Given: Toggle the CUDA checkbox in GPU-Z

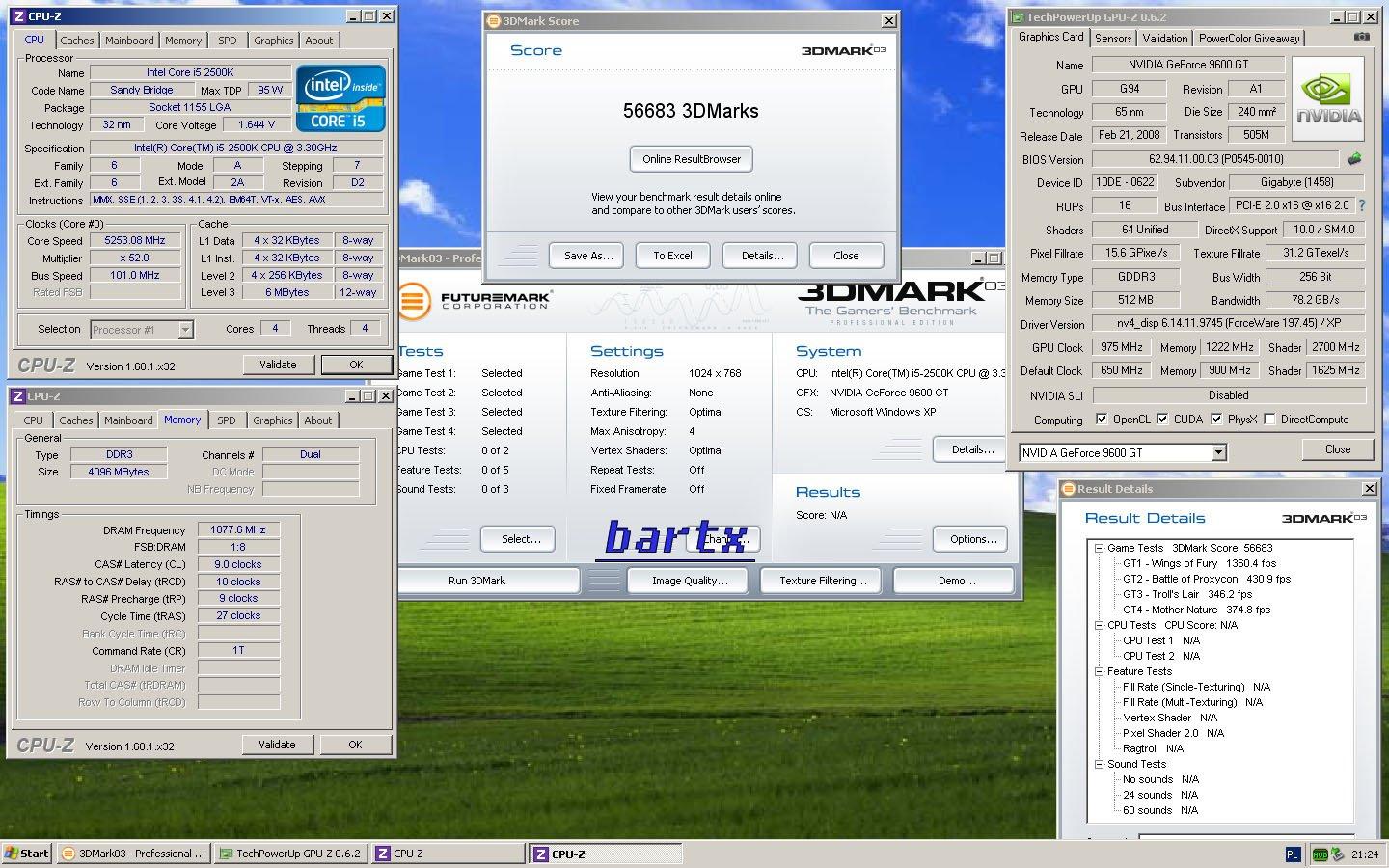Looking at the screenshot, I should coord(1162,419).
